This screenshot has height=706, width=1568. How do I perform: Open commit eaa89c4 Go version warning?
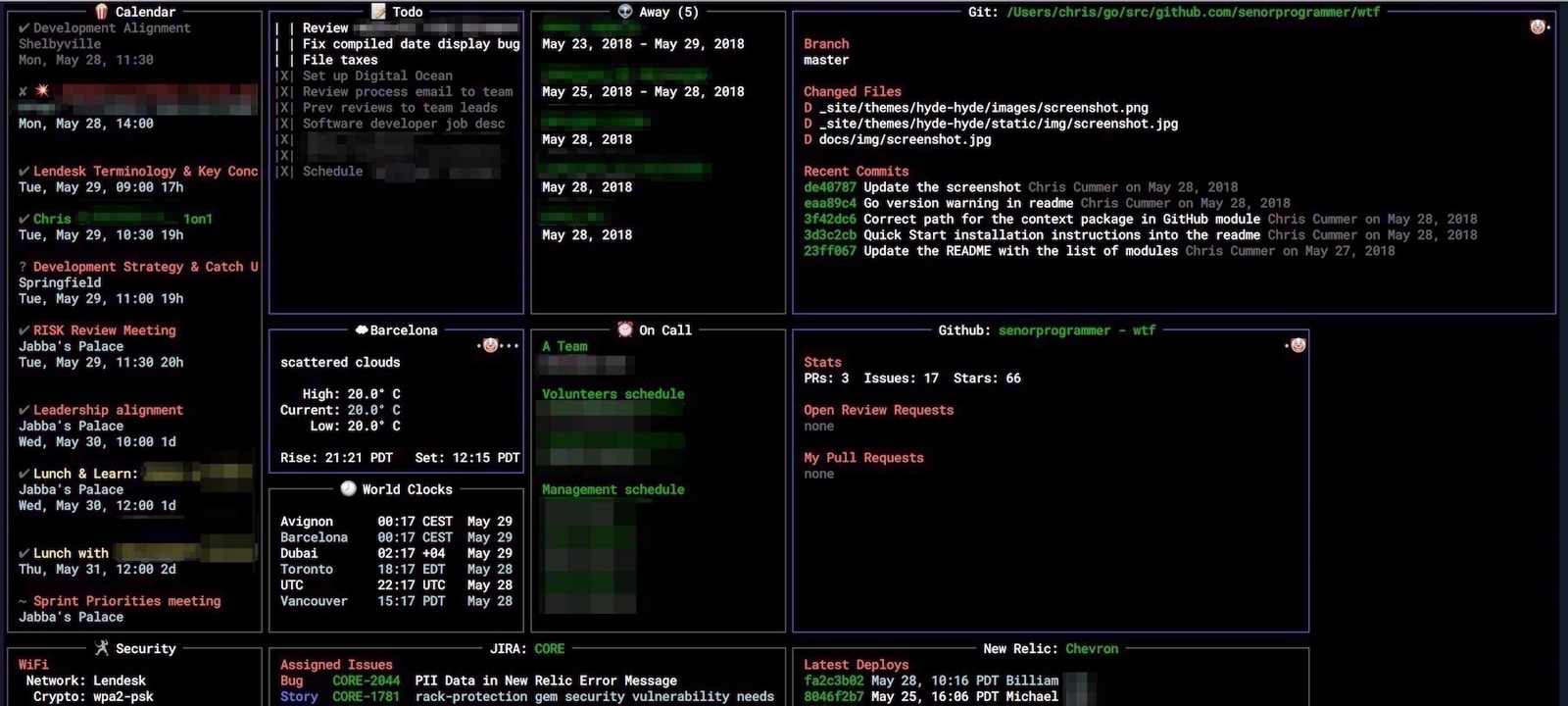[x=1047, y=203]
